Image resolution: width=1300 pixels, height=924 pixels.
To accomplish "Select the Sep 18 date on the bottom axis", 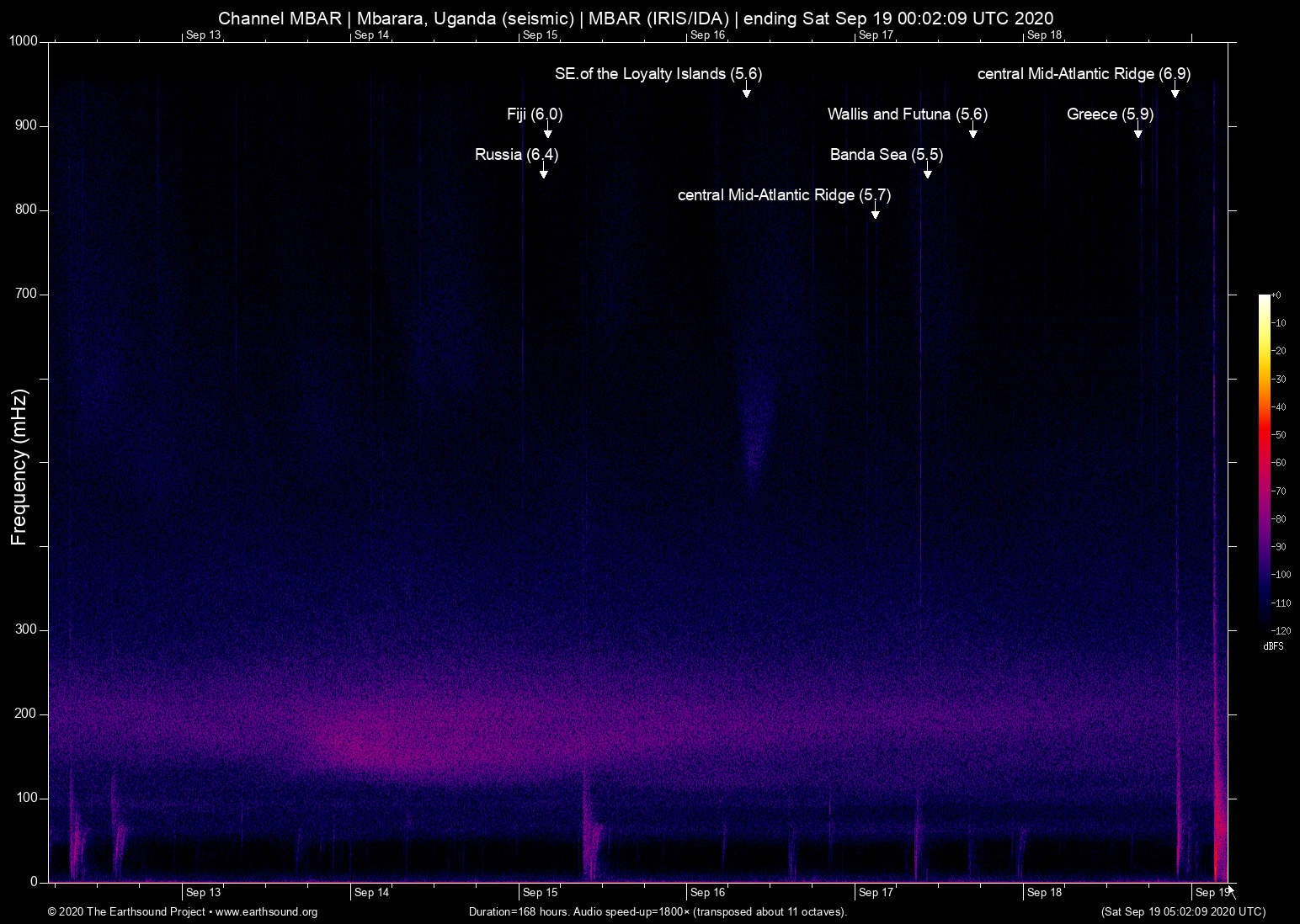I will coord(1044,893).
